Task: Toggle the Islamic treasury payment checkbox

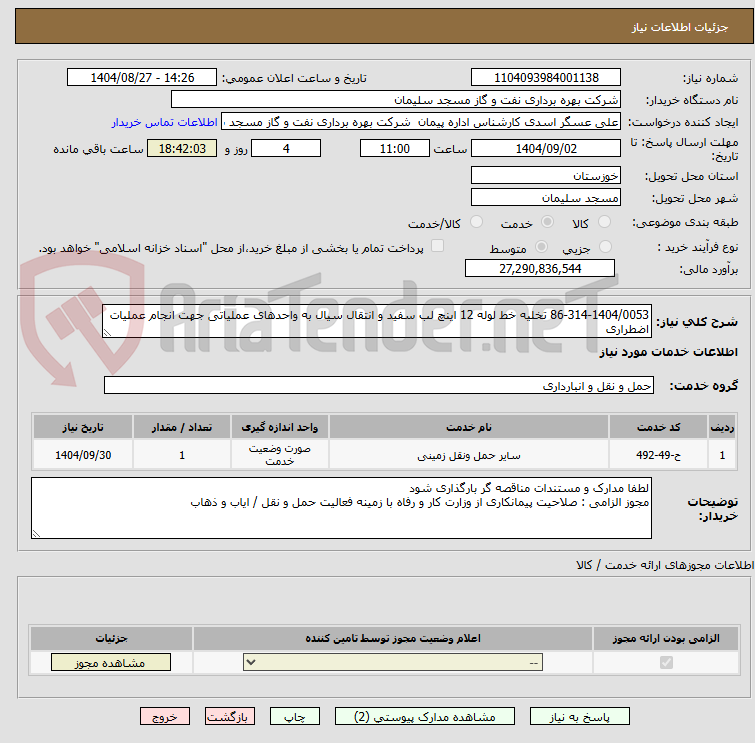Action: (437, 246)
